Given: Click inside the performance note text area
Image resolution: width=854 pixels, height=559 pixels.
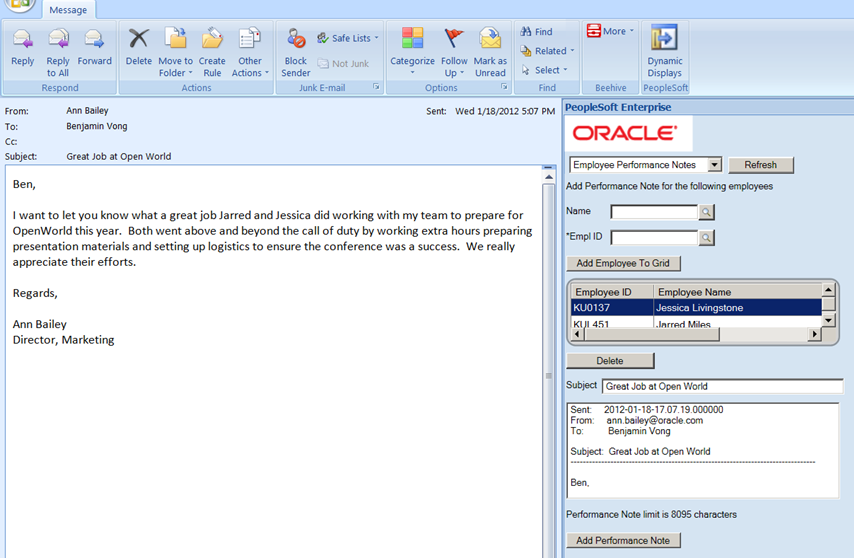Looking at the screenshot, I should [703, 451].
